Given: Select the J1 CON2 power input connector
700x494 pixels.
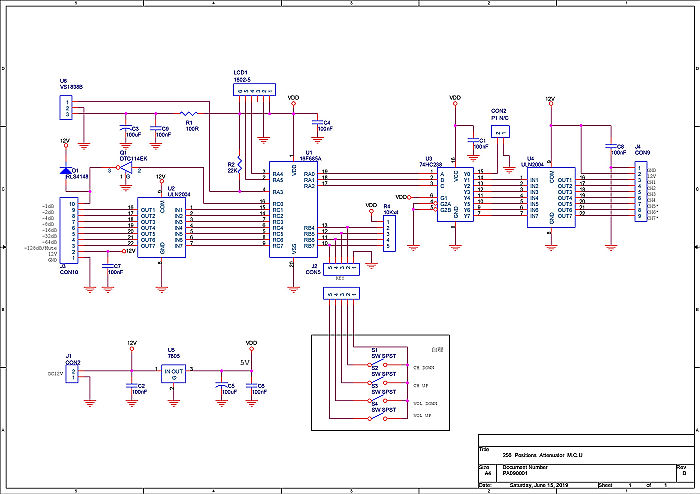Looking at the screenshot, I should pyautogui.click(x=72, y=373).
